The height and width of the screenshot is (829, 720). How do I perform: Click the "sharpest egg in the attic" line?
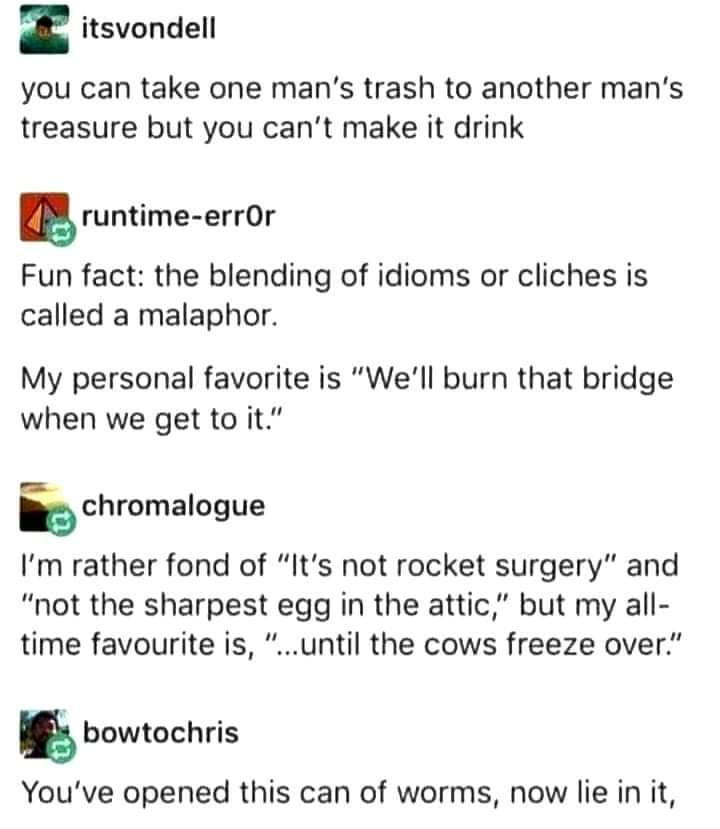tap(265, 605)
